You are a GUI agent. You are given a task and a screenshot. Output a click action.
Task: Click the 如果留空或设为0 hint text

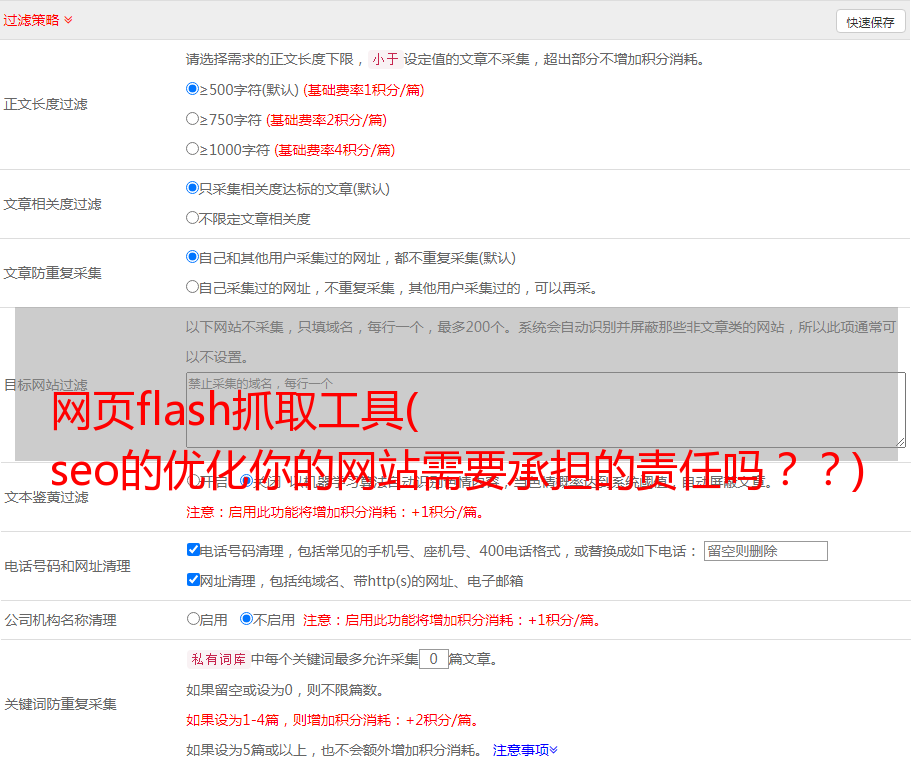point(285,690)
